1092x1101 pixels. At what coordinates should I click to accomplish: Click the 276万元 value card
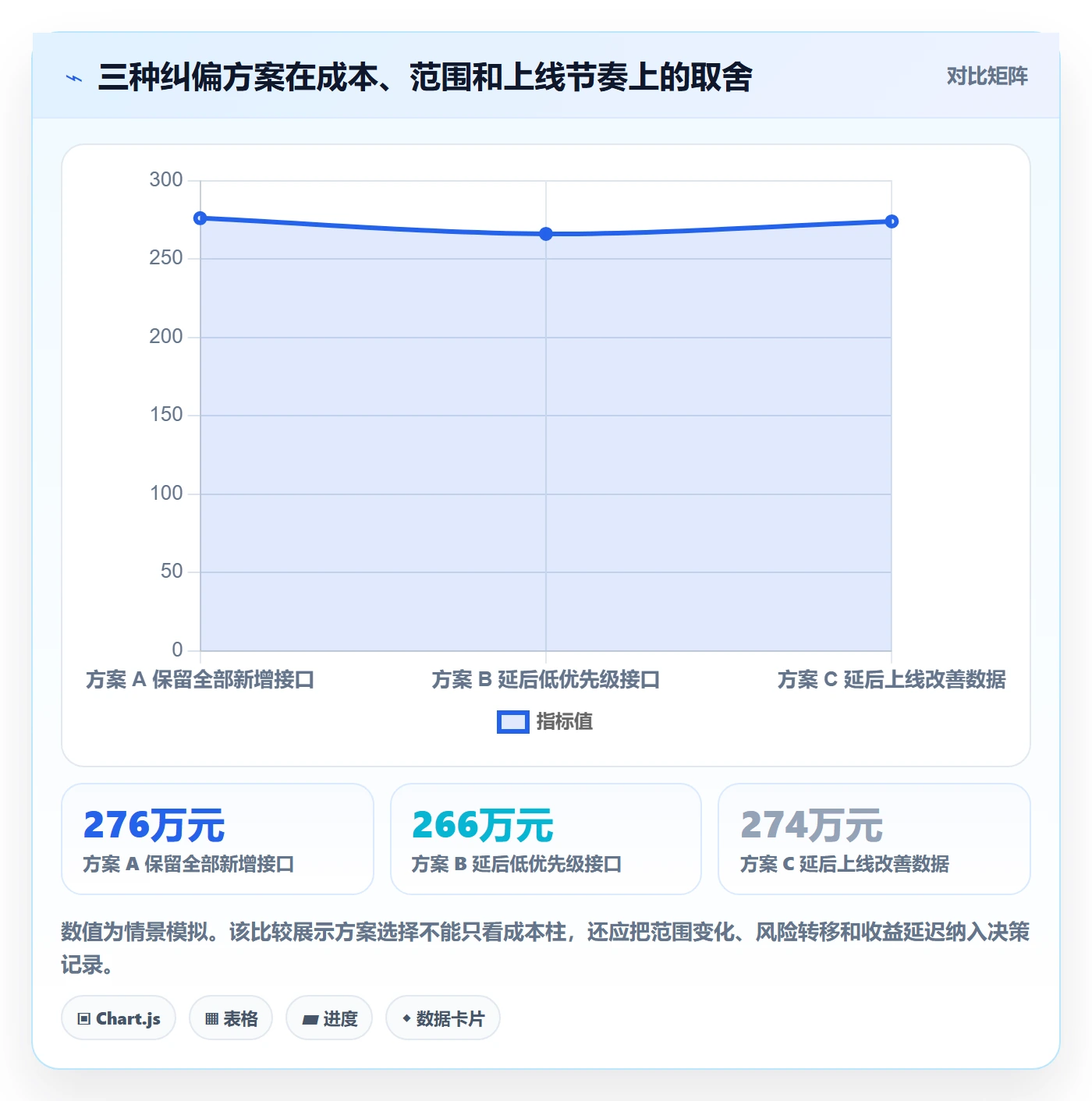point(218,839)
